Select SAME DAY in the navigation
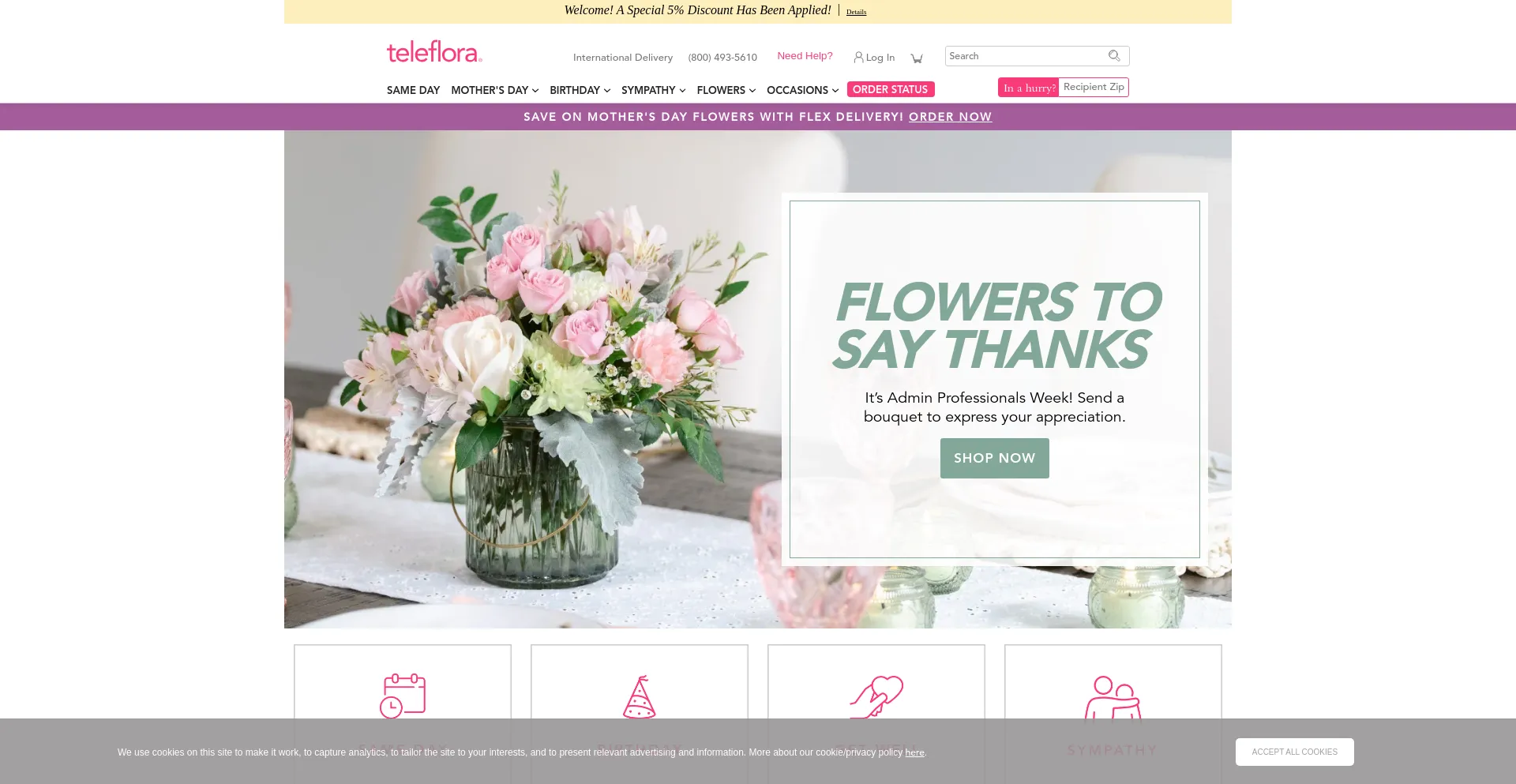 [412, 90]
